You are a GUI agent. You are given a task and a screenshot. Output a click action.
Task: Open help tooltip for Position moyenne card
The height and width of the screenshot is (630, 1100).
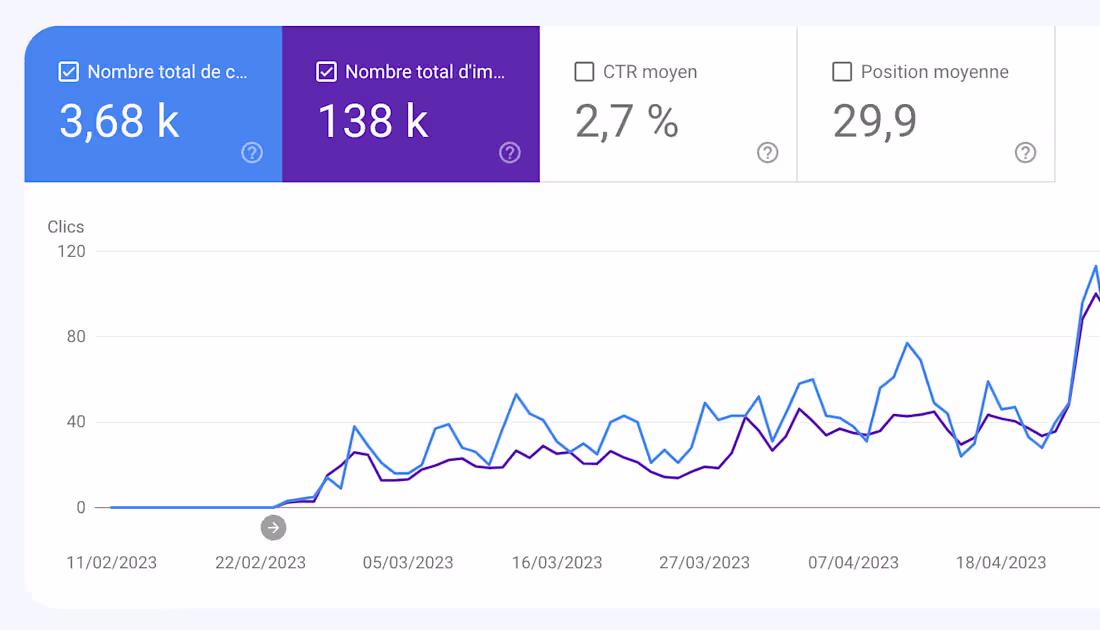tap(1025, 153)
